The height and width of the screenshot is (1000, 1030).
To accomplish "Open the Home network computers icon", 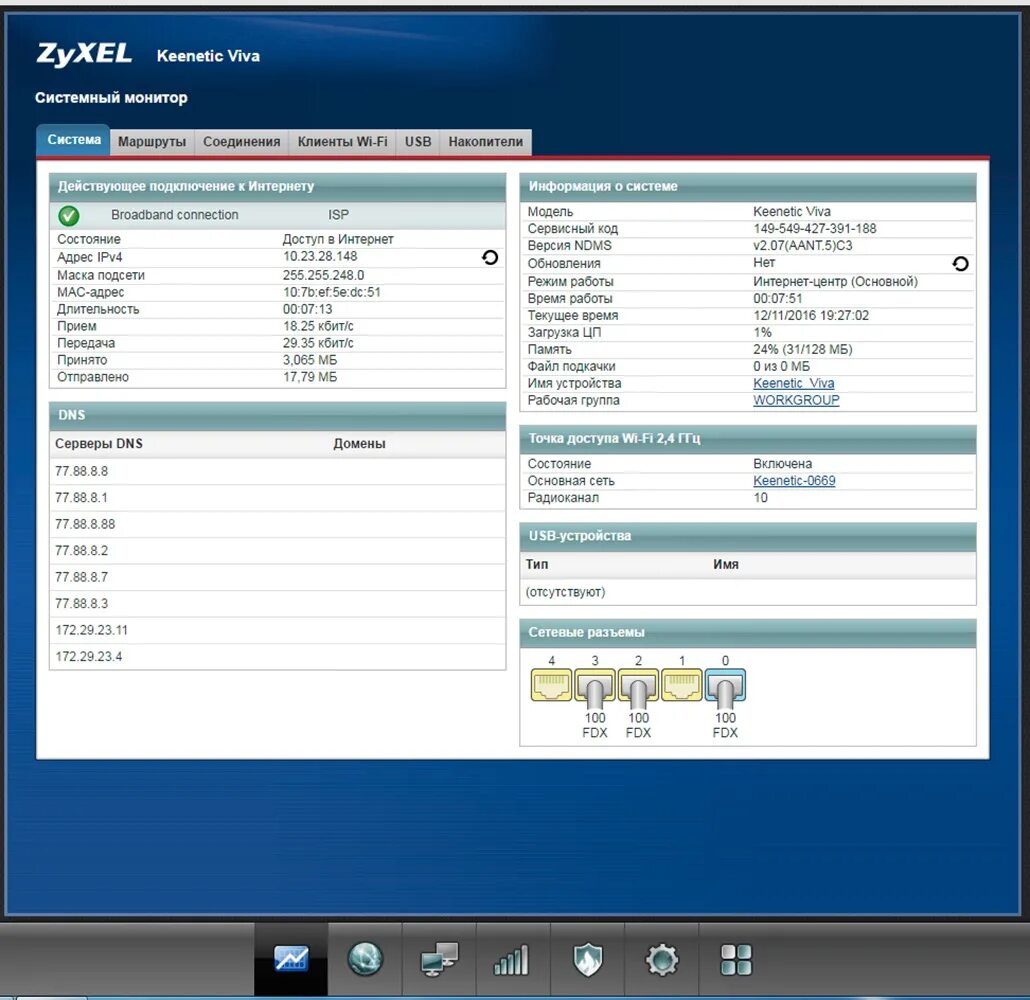I will tap(439, 959).
